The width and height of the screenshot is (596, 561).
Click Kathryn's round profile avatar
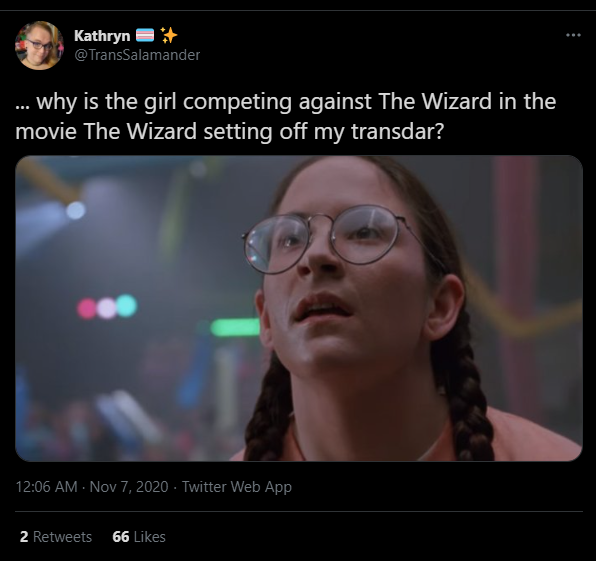(x=39, y=46)
